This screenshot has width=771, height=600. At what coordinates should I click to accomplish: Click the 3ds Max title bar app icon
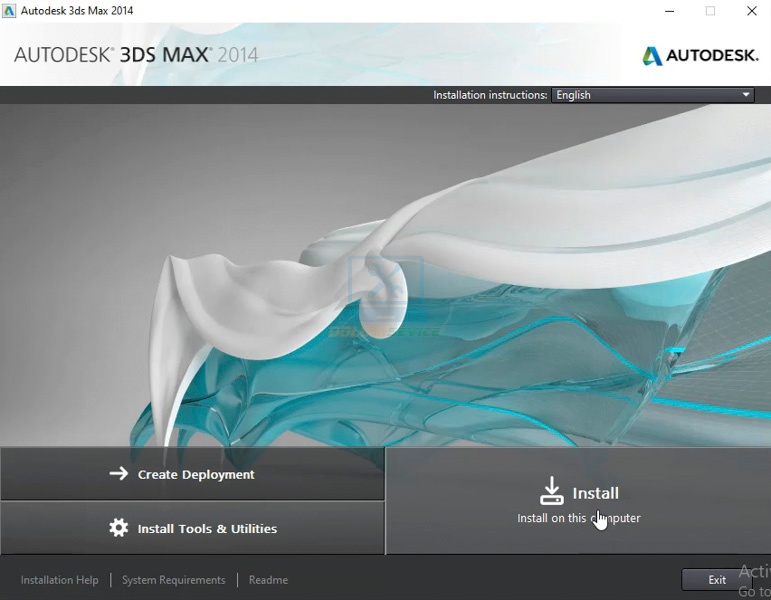8,10
